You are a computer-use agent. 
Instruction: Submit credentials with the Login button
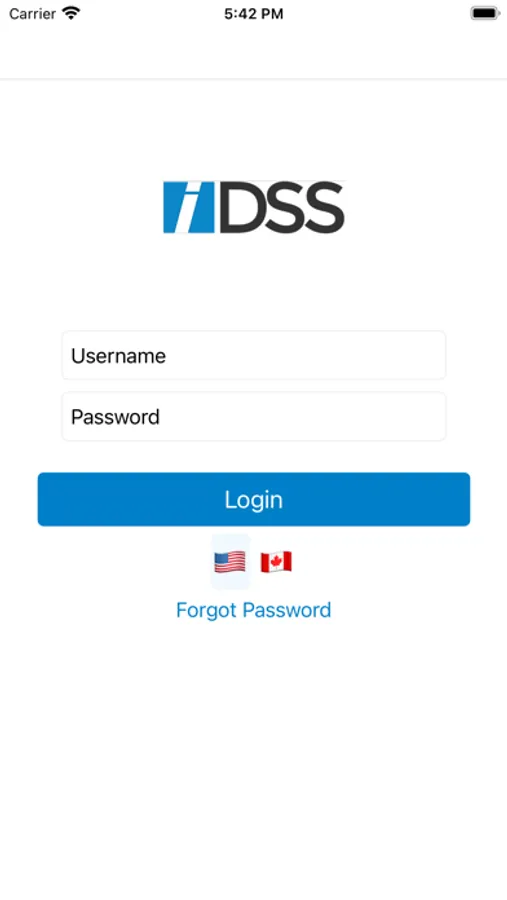[254, 499]
